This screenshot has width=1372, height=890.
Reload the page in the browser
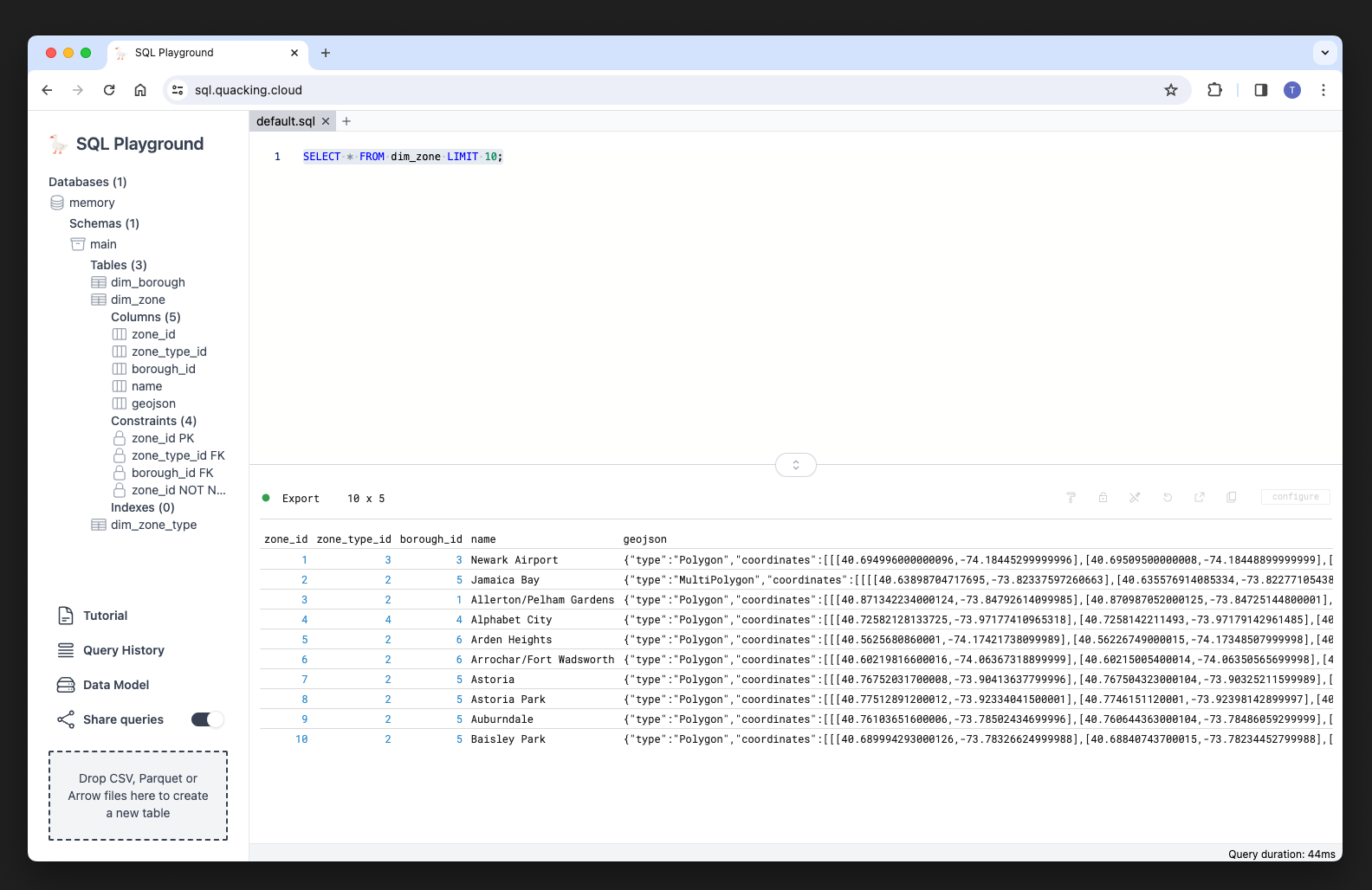tap(109, 90)
